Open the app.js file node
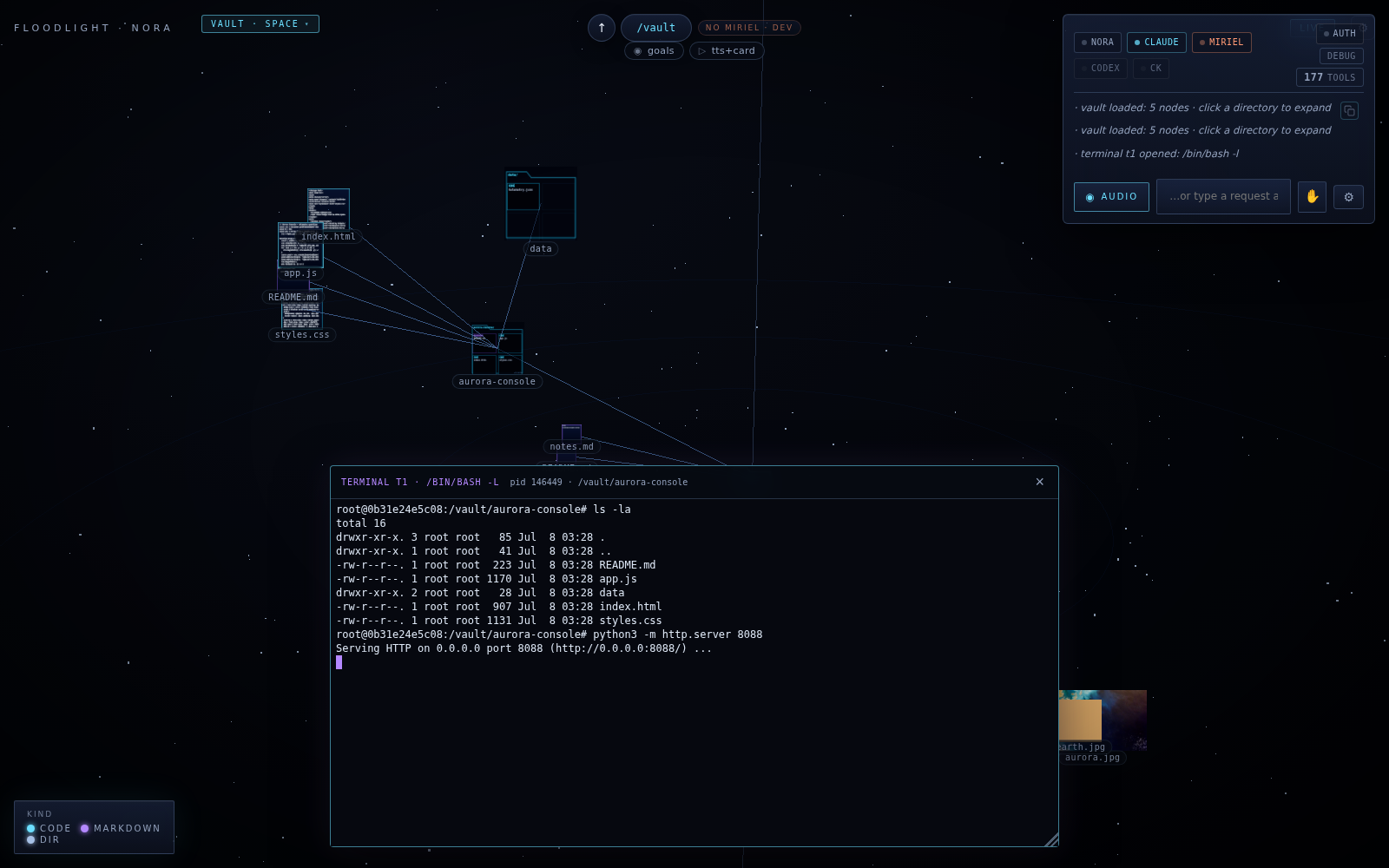Screen dimensions: 1389x868 [300, 246]
